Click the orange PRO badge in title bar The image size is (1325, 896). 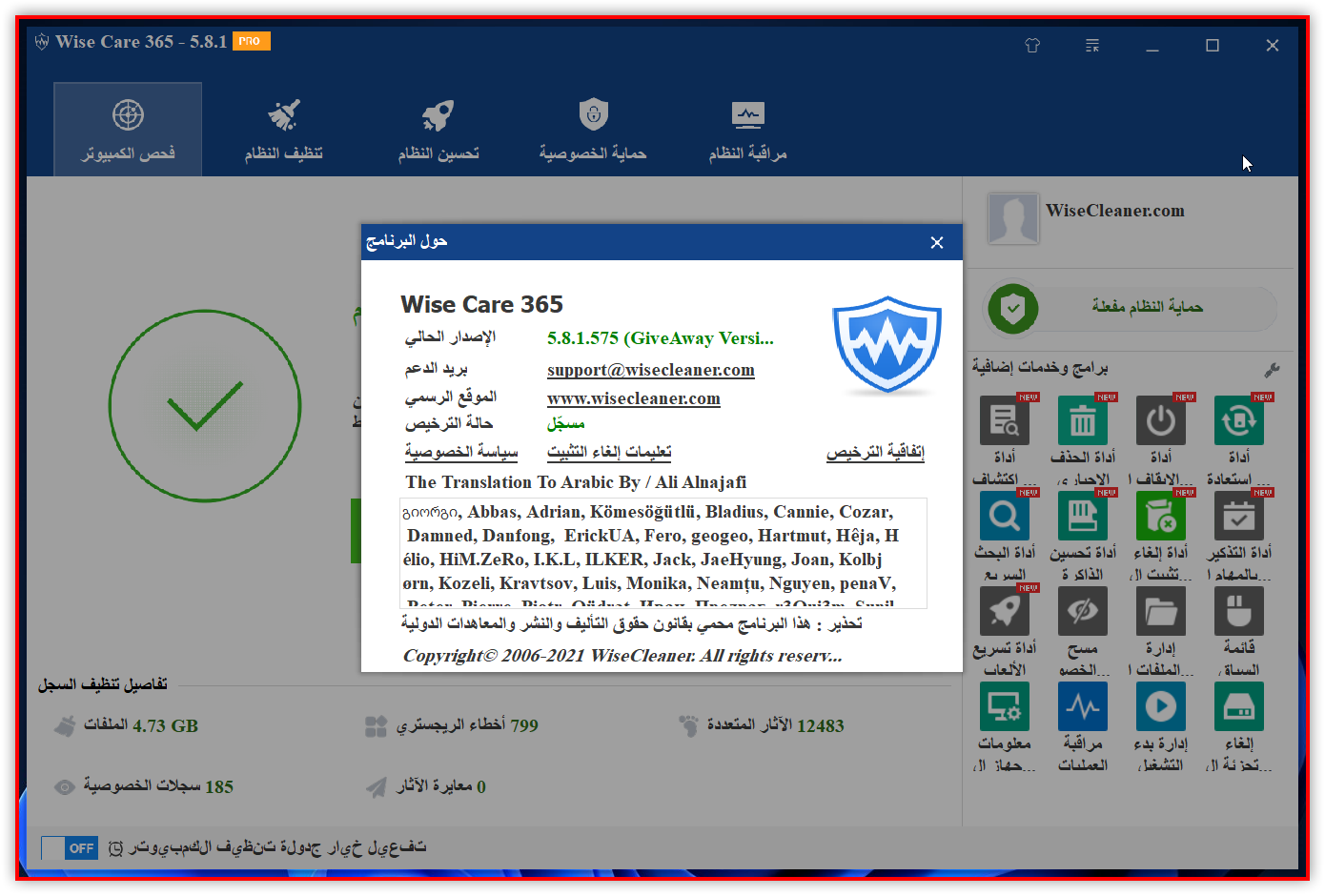pos(252,41)
